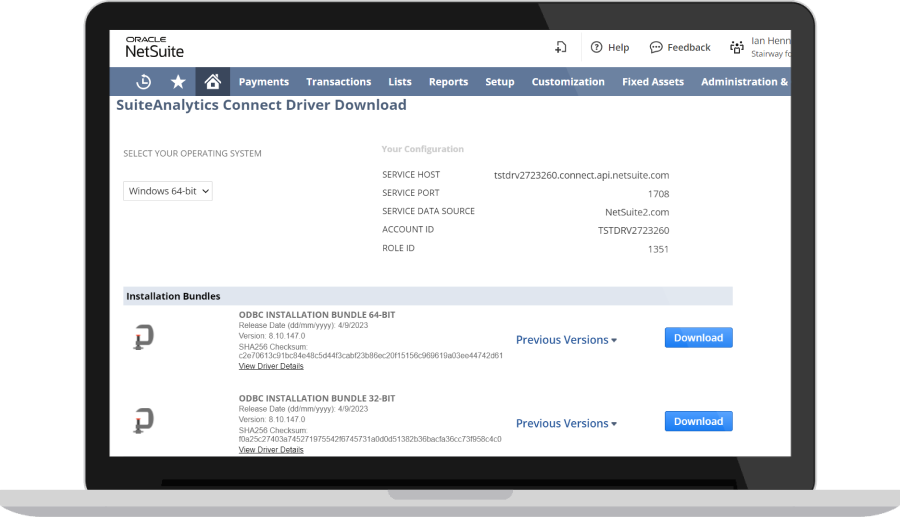The image size is (900, 517).
Task: Select the 64-bit bundle SHA256 checksum string
Action: 371,356
